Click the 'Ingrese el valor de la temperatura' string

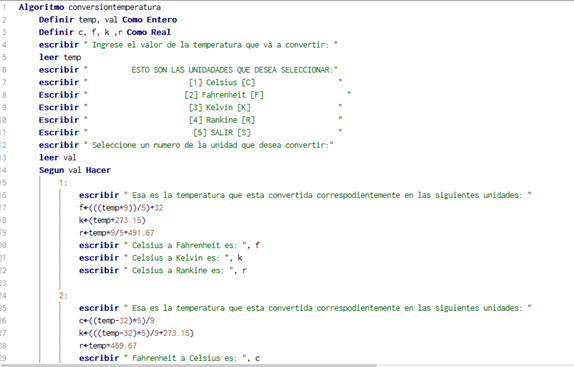coord(210,45)
